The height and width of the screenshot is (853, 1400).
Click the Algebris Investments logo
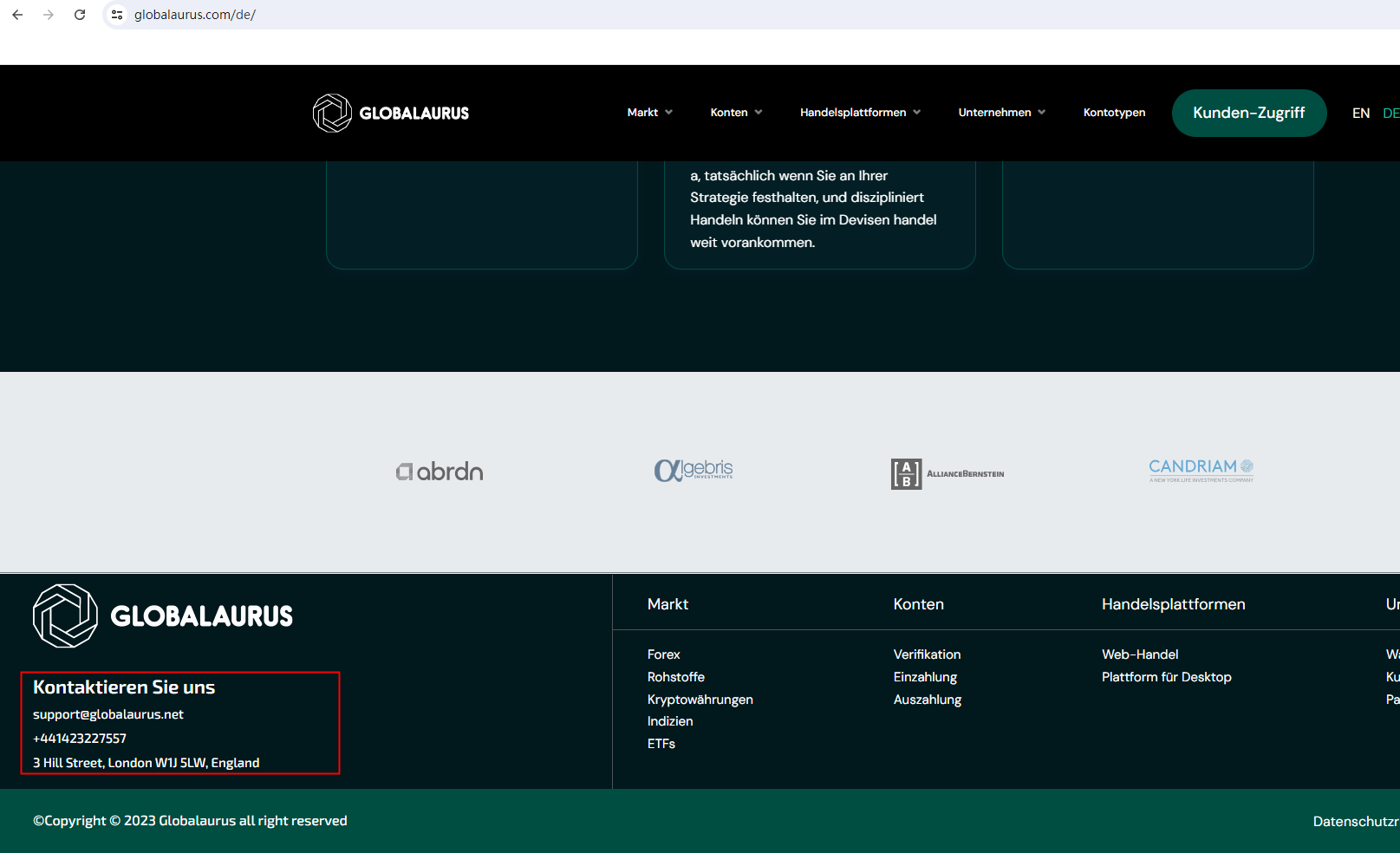(693, 470)
